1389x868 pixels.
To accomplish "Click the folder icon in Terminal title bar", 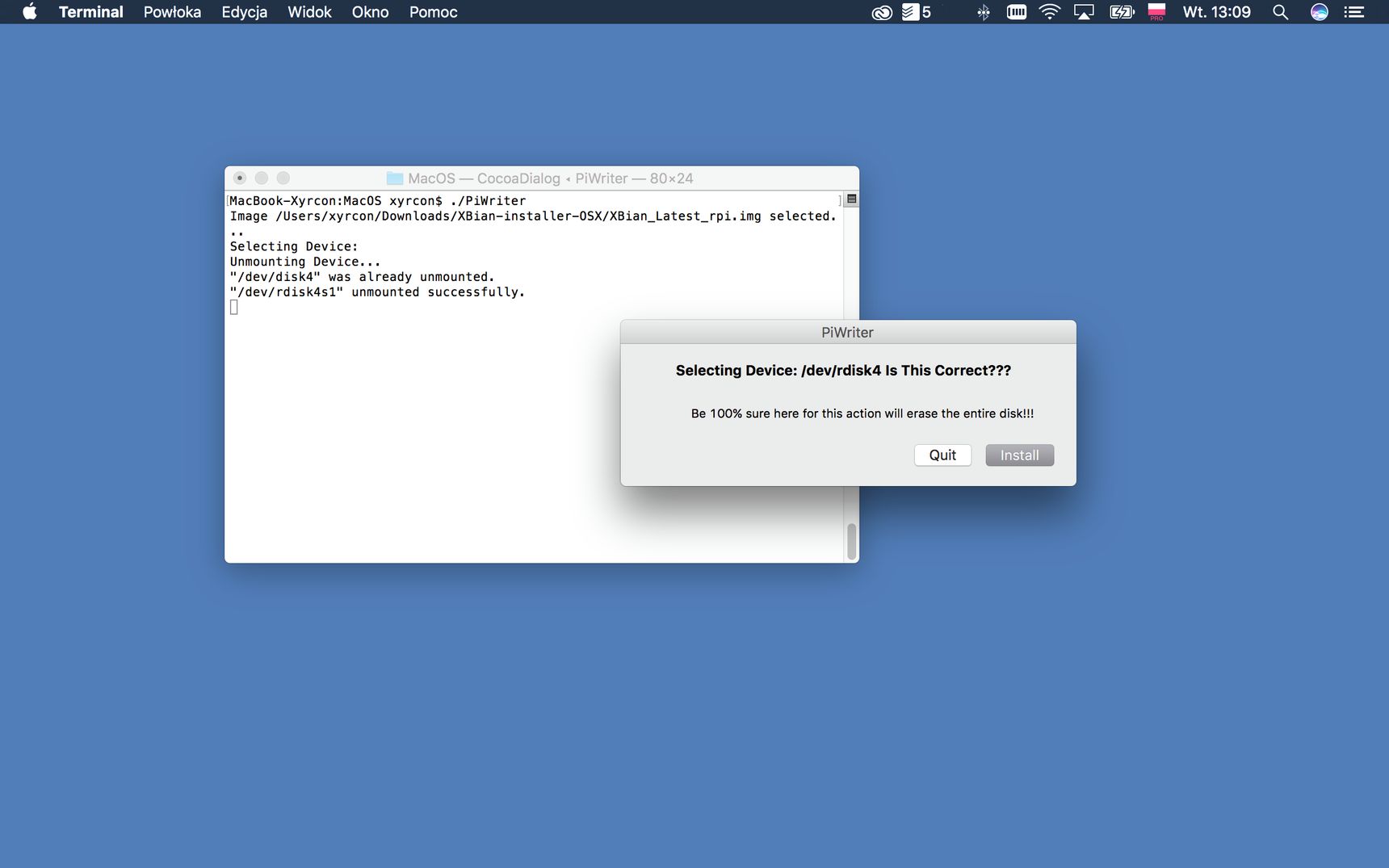I will 395,178.
